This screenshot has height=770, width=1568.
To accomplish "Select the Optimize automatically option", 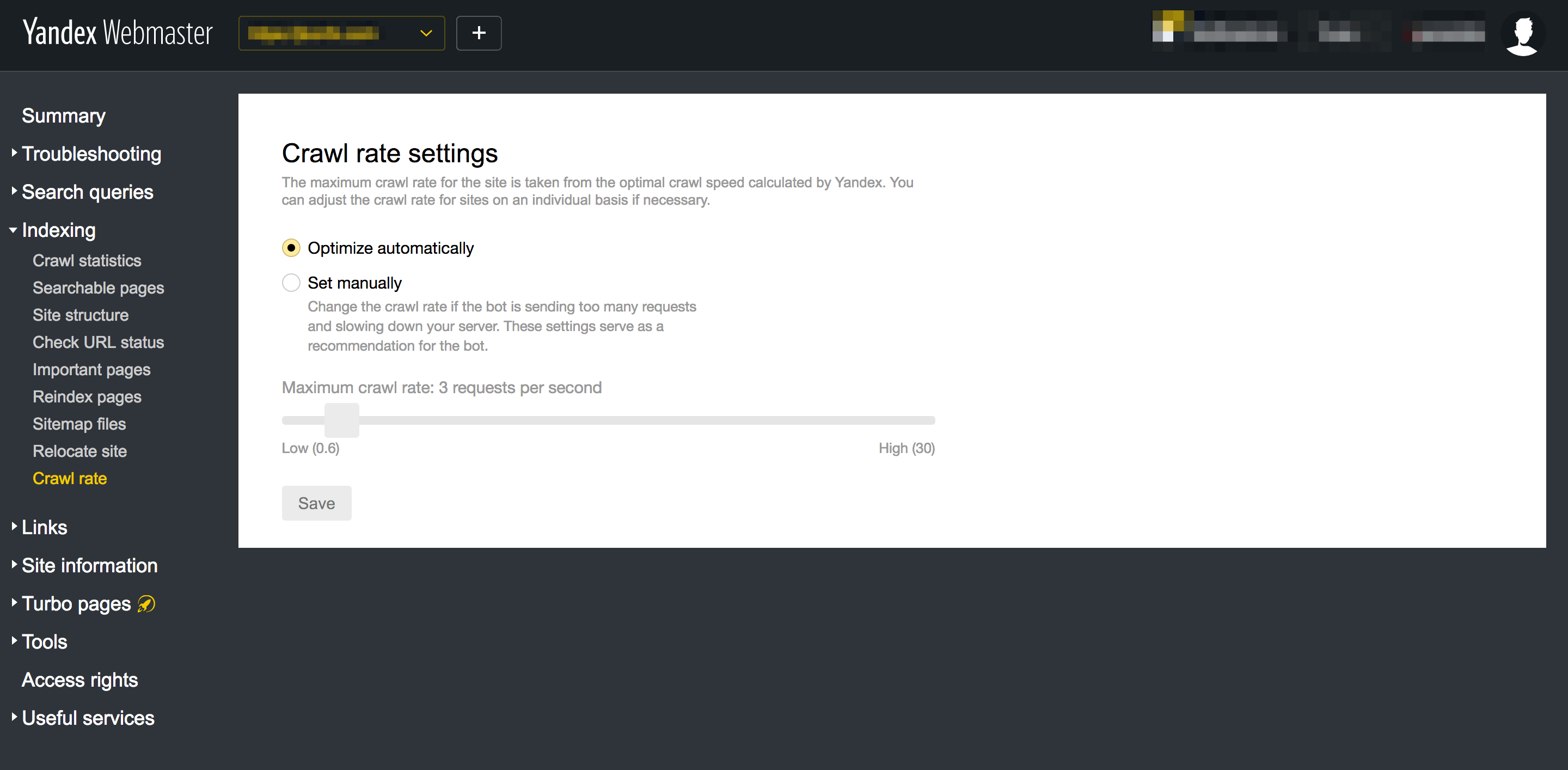I will pos(292,248).
